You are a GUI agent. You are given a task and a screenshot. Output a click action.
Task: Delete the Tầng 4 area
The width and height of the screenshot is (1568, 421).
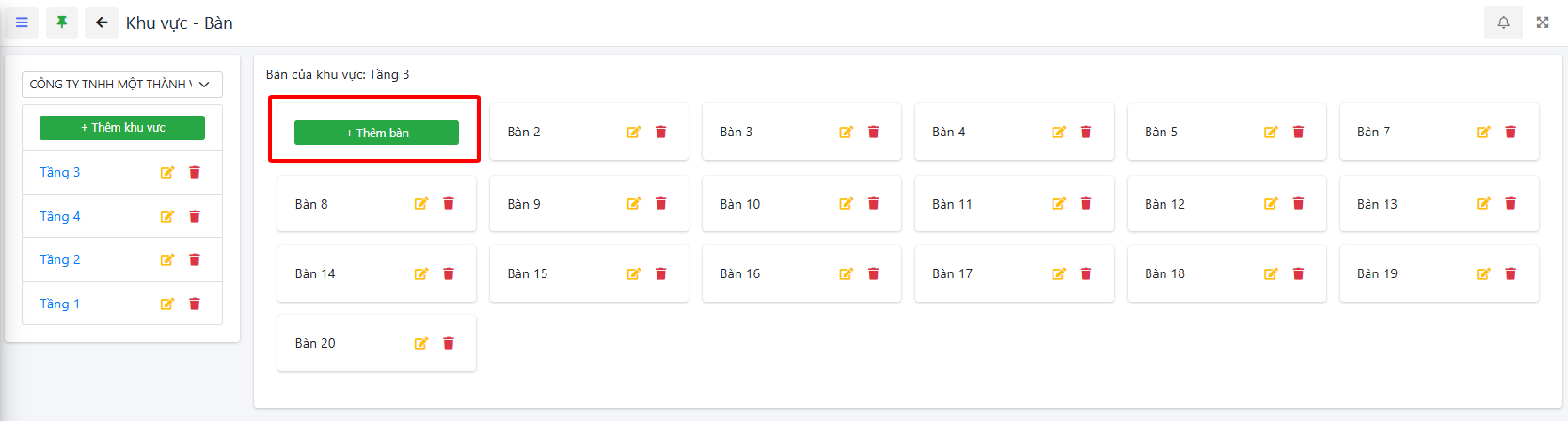[195, 217]
